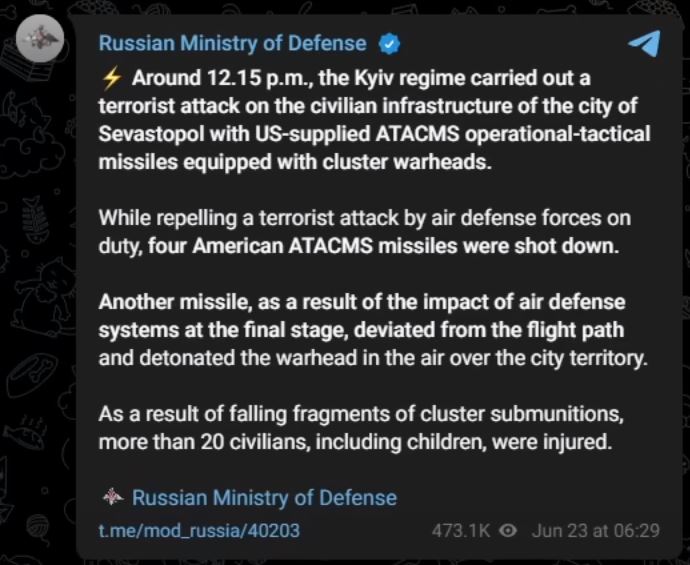Click the Telegram paper plane logo
This screenshot has height=565, width=690.
[644, 43]
